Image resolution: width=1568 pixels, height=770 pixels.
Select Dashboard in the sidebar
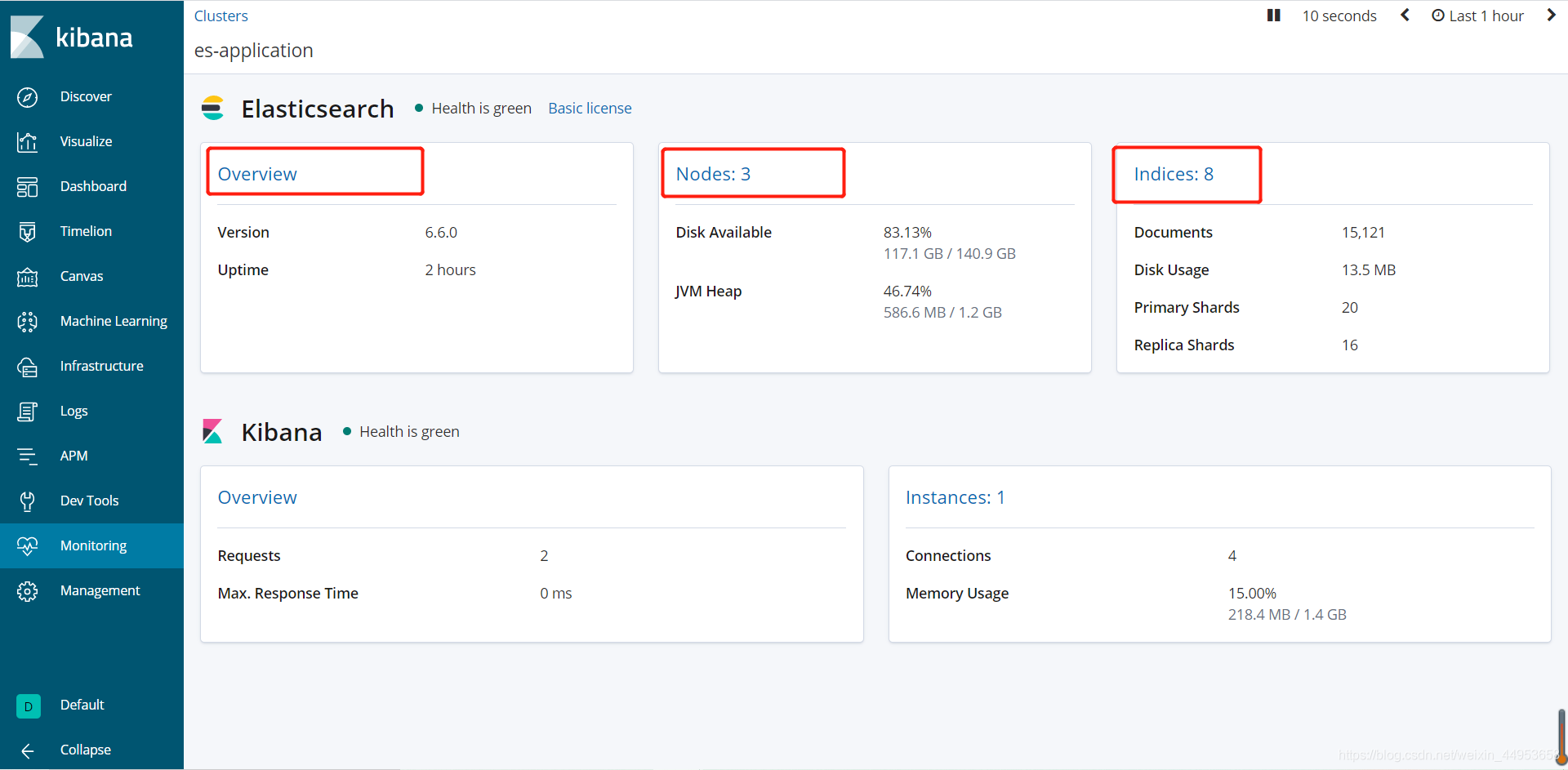pos(93,186)
